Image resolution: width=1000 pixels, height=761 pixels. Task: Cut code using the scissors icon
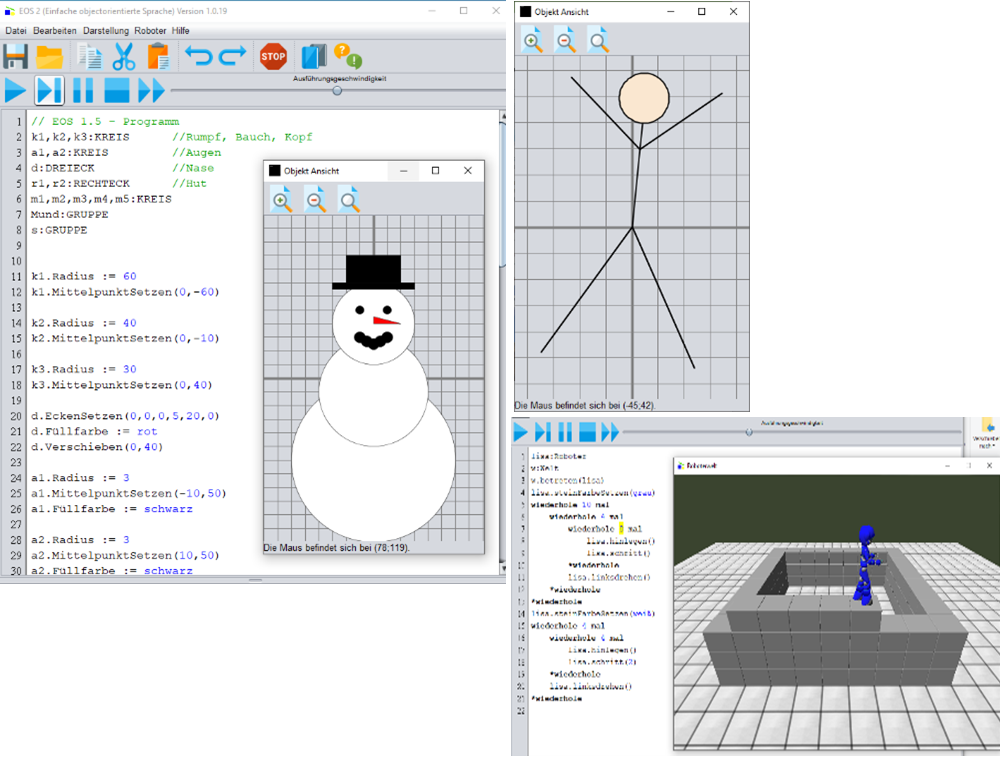124,57
